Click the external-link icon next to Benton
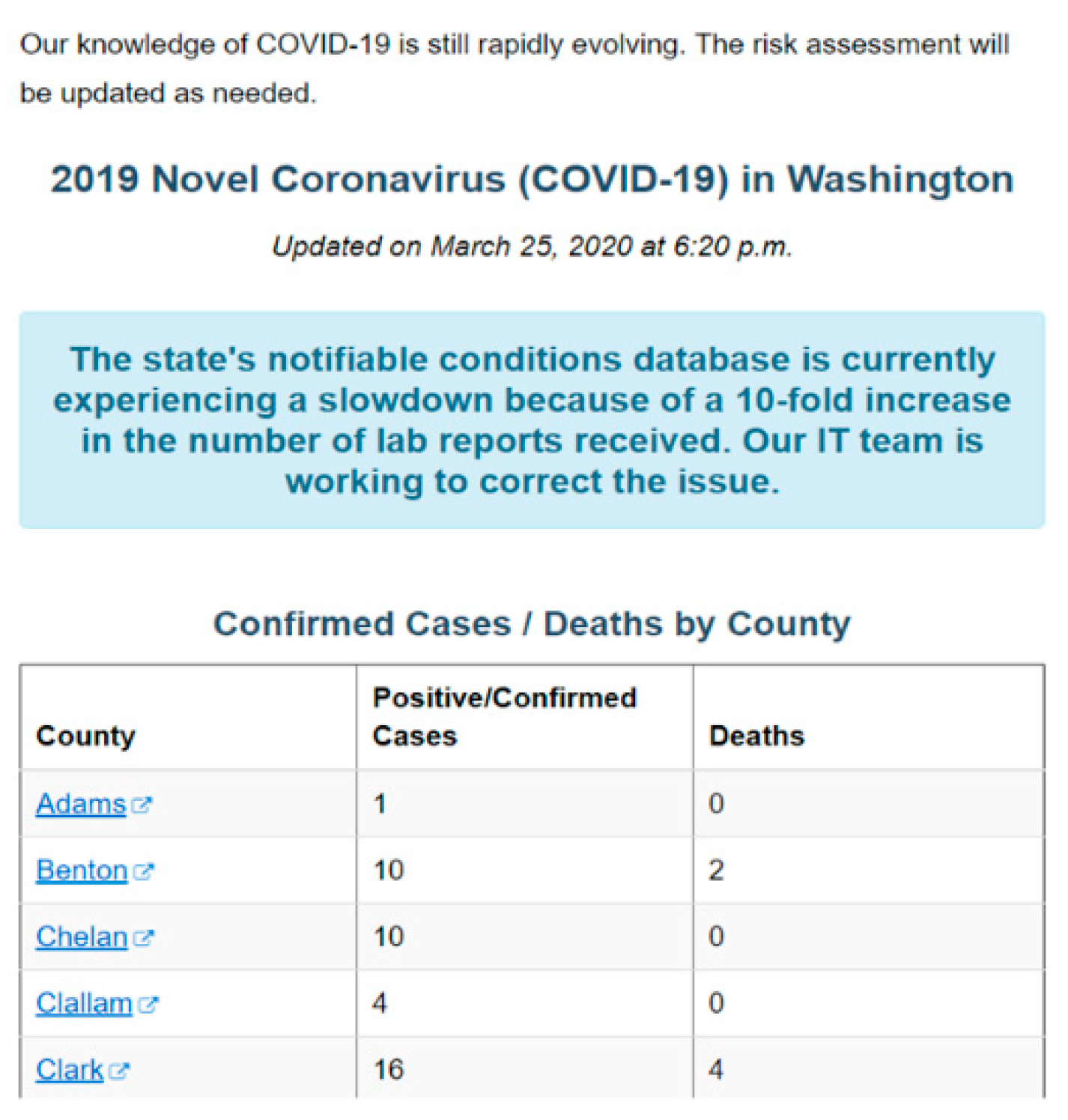The width and height of the screenshot is (1068, 1120). (x=143, y=872)
